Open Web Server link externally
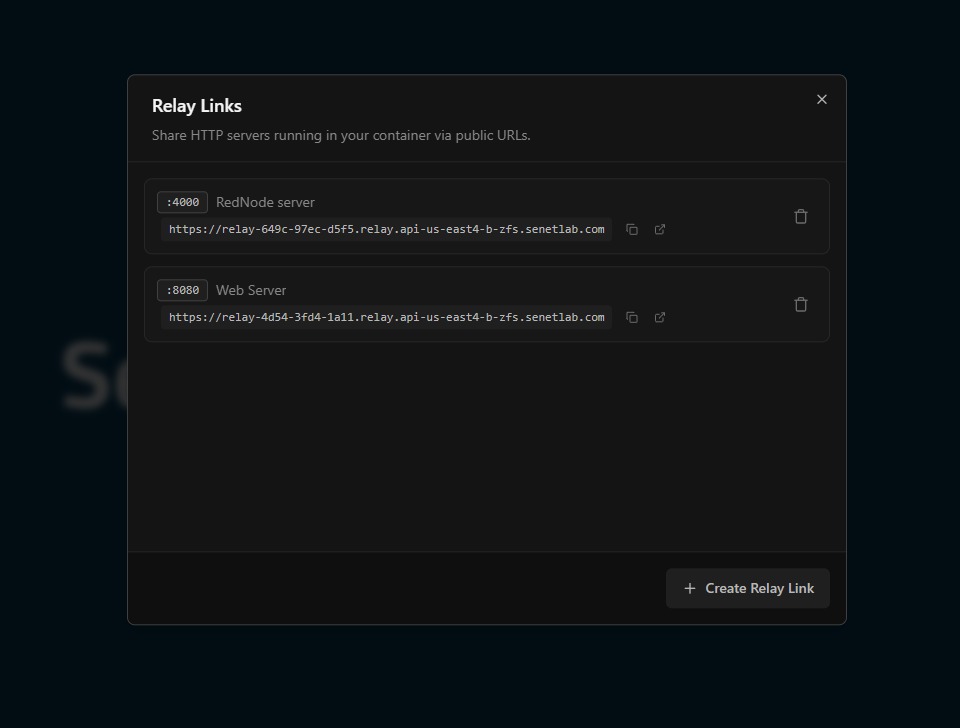 click(x=660, y=317)
